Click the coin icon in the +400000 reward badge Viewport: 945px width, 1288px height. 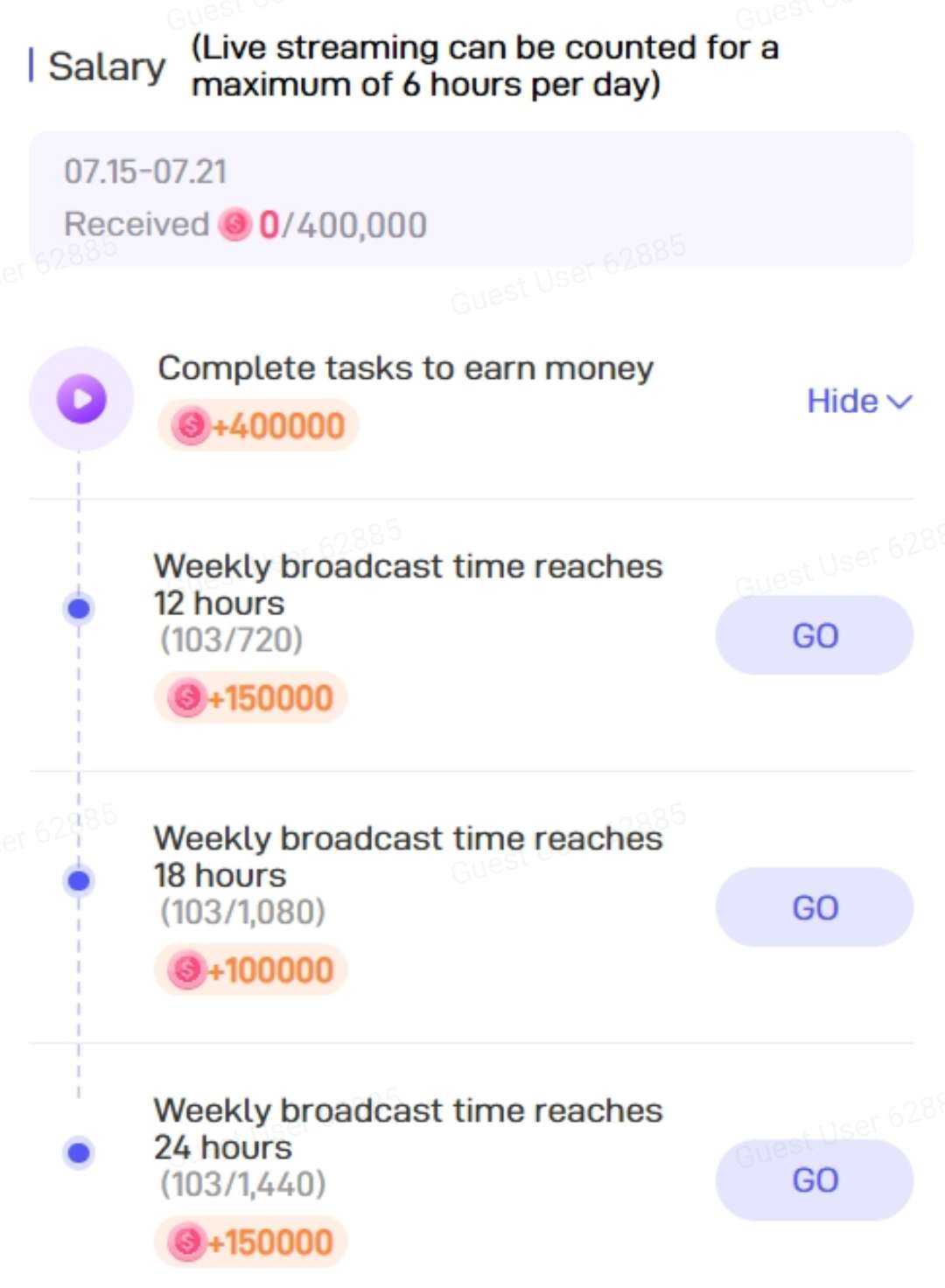coord(191,426)
